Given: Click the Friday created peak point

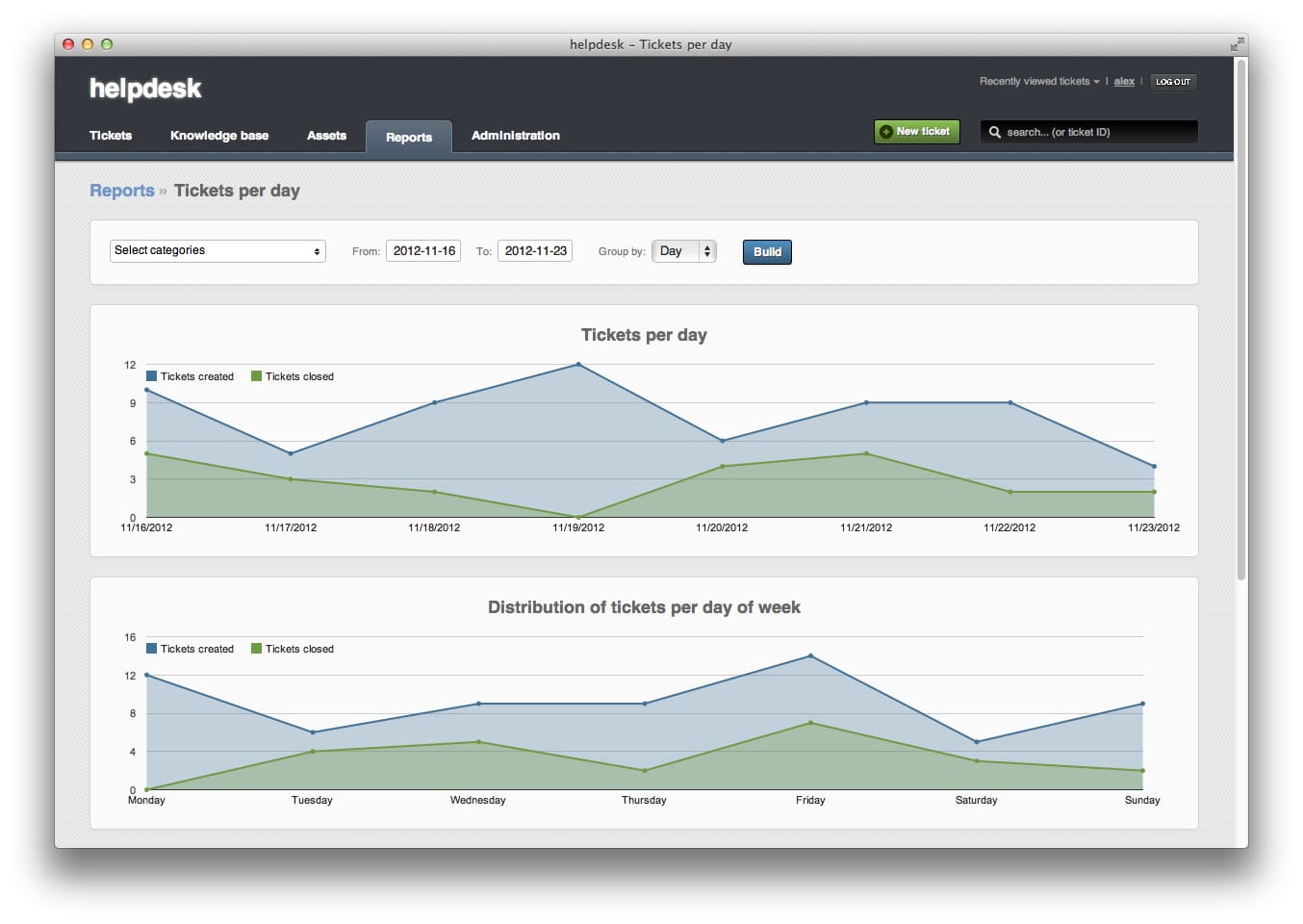Looking at the screenshot, I should tap(810, 655).
